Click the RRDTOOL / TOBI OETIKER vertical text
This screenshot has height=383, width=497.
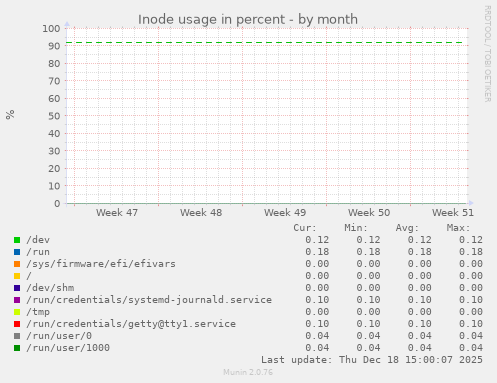coord(487,54)
